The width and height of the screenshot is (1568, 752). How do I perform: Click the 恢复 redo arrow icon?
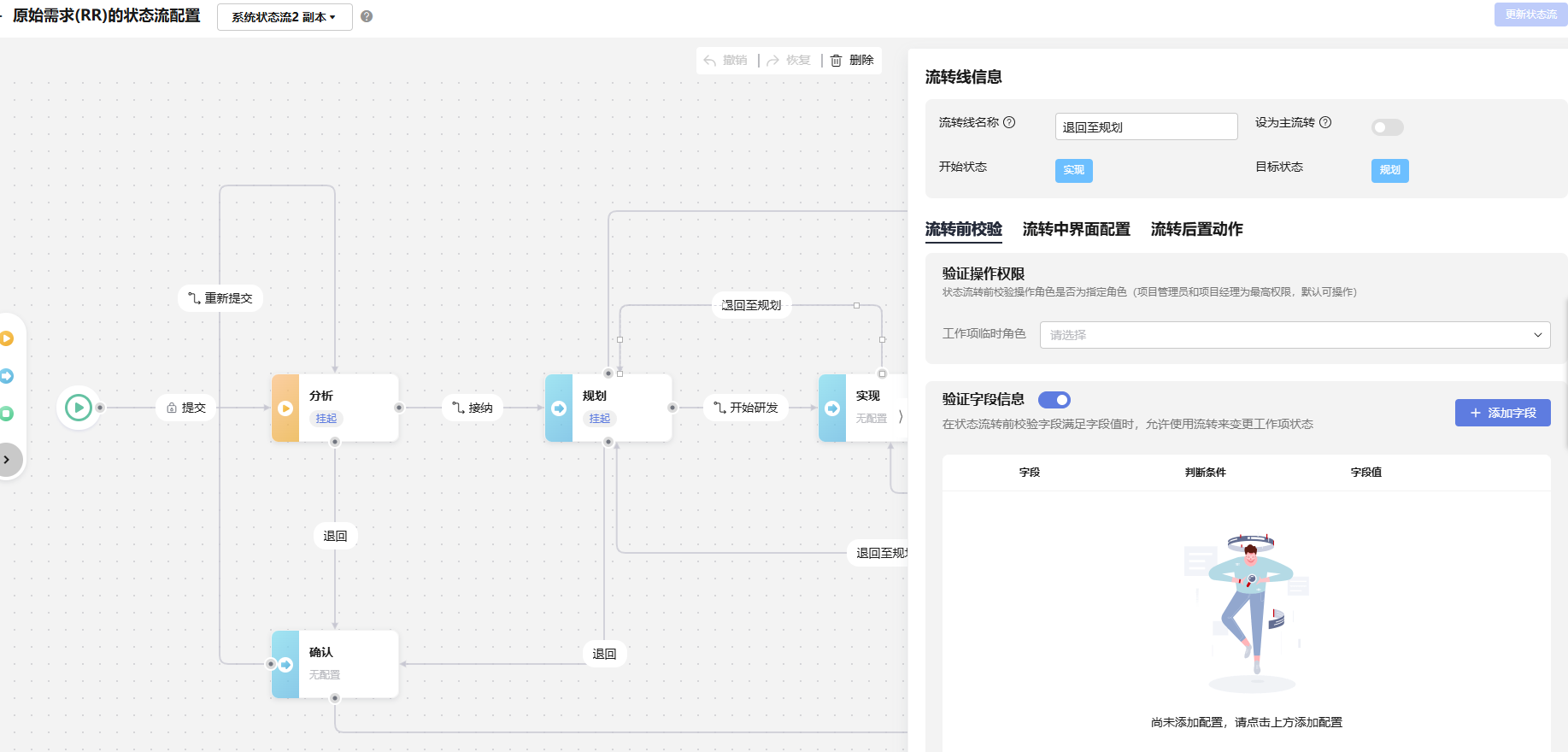tap(773, 61)
